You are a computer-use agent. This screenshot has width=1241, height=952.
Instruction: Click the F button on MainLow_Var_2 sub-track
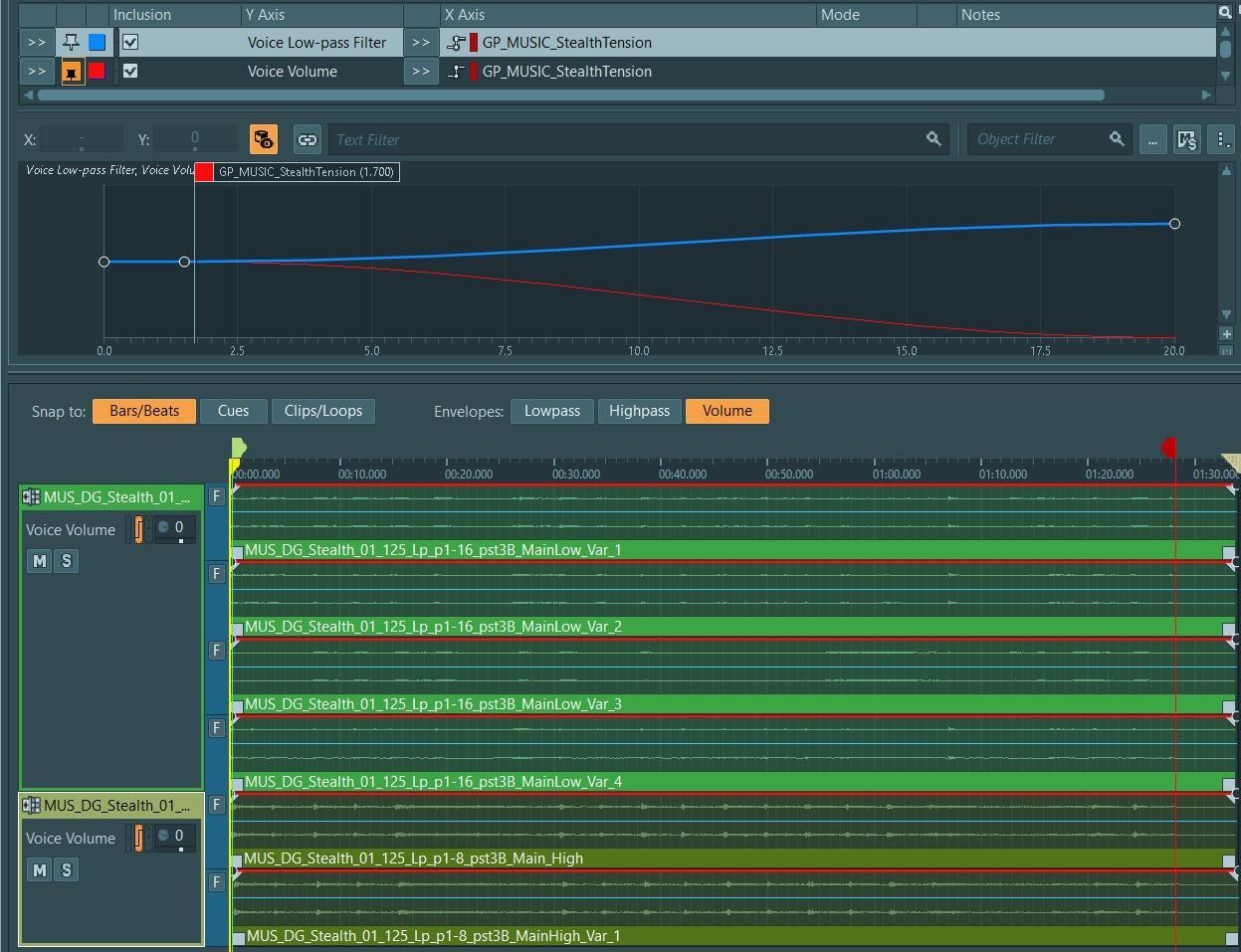pyautogui.click(x=216, y=573)
